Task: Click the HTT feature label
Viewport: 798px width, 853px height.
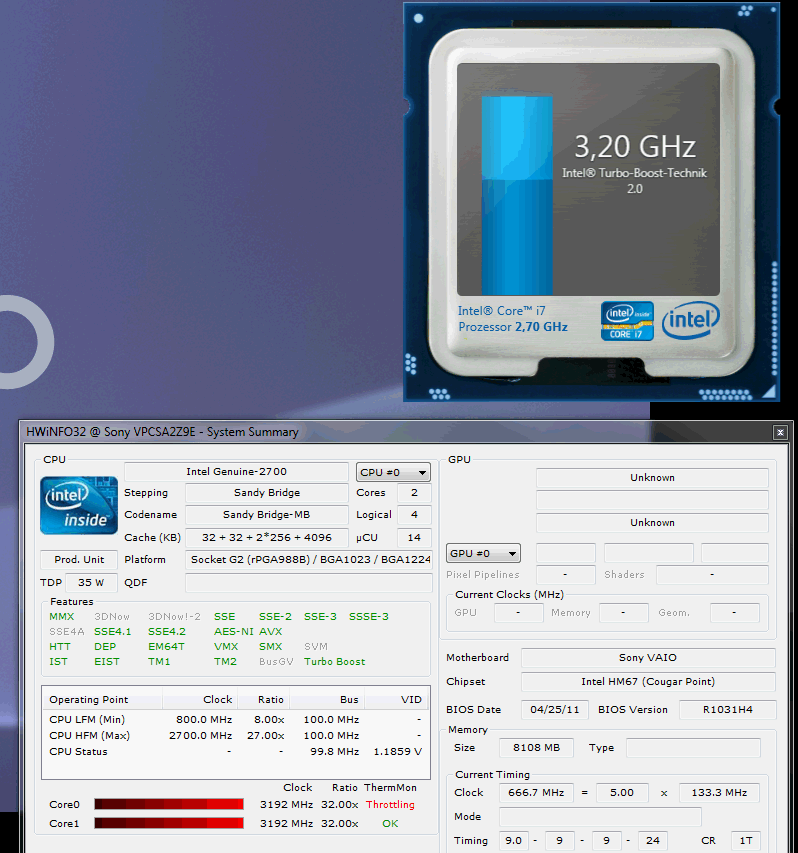Action: 60,646
